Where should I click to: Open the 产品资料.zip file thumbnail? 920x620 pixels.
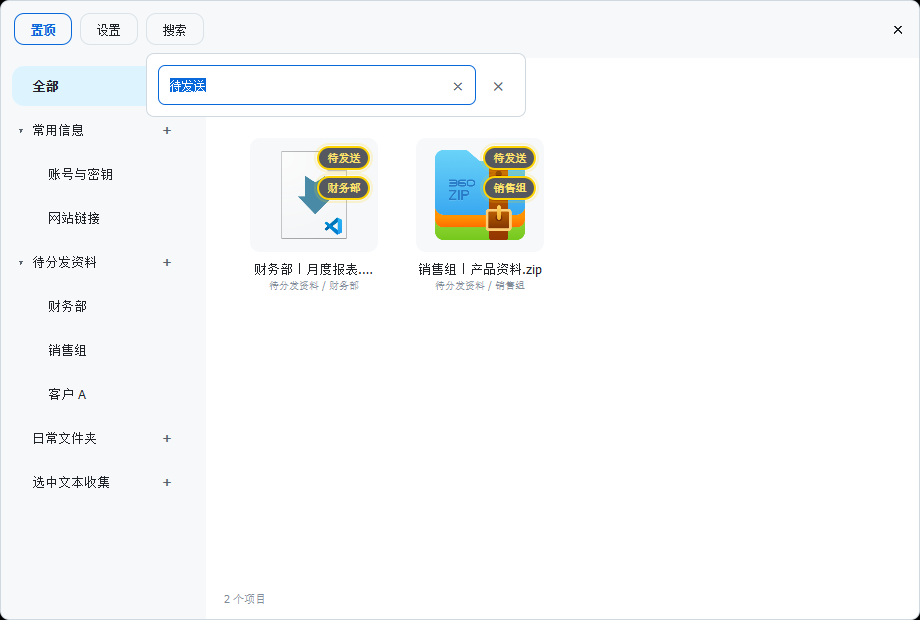(x=480, y=195)
